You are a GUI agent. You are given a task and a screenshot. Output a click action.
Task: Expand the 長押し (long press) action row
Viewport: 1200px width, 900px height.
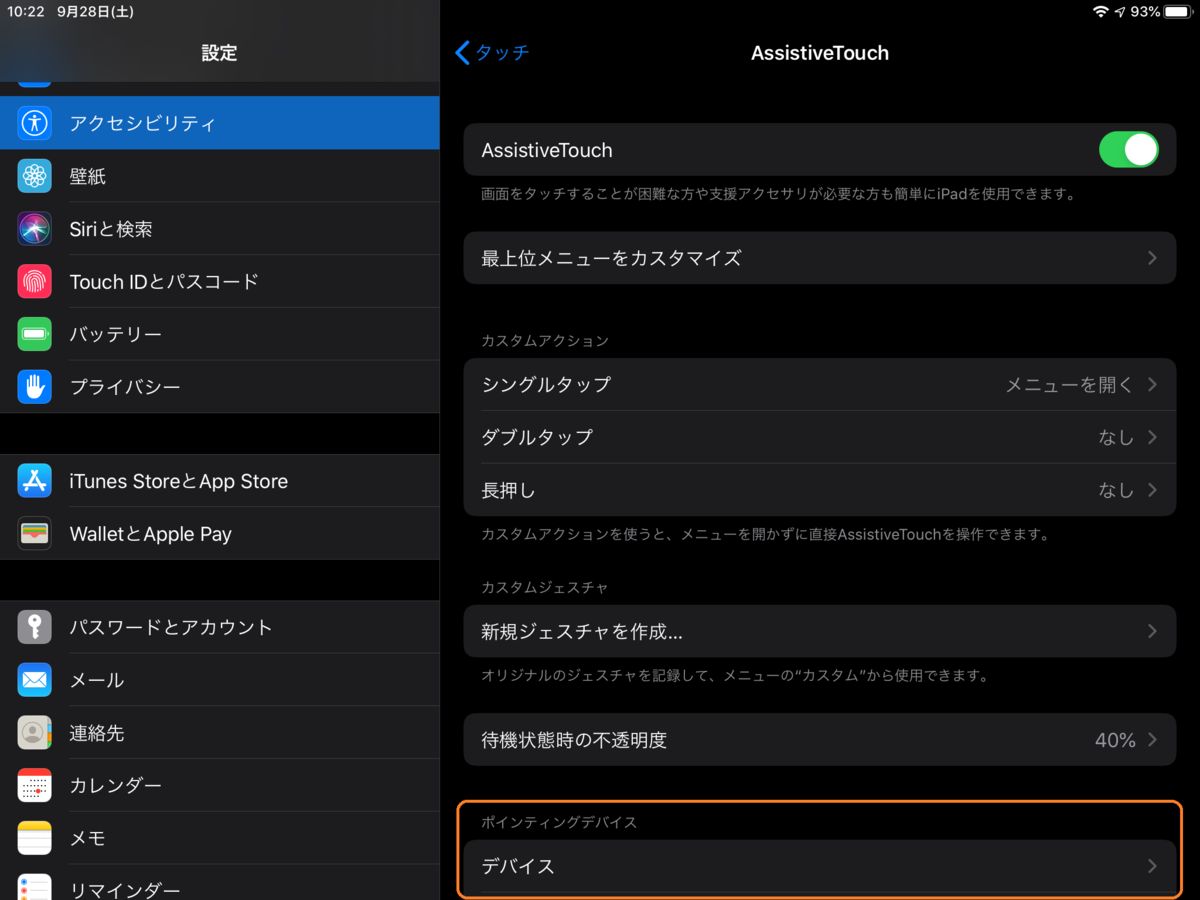(820, 490)
